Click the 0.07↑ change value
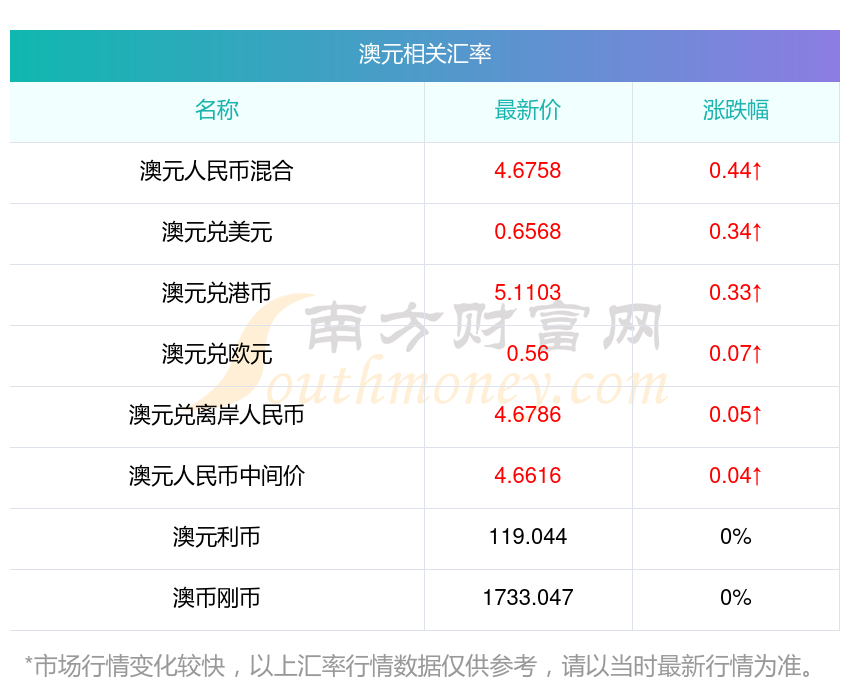Viewport: 850px width, 697px height. coord(736,354)
